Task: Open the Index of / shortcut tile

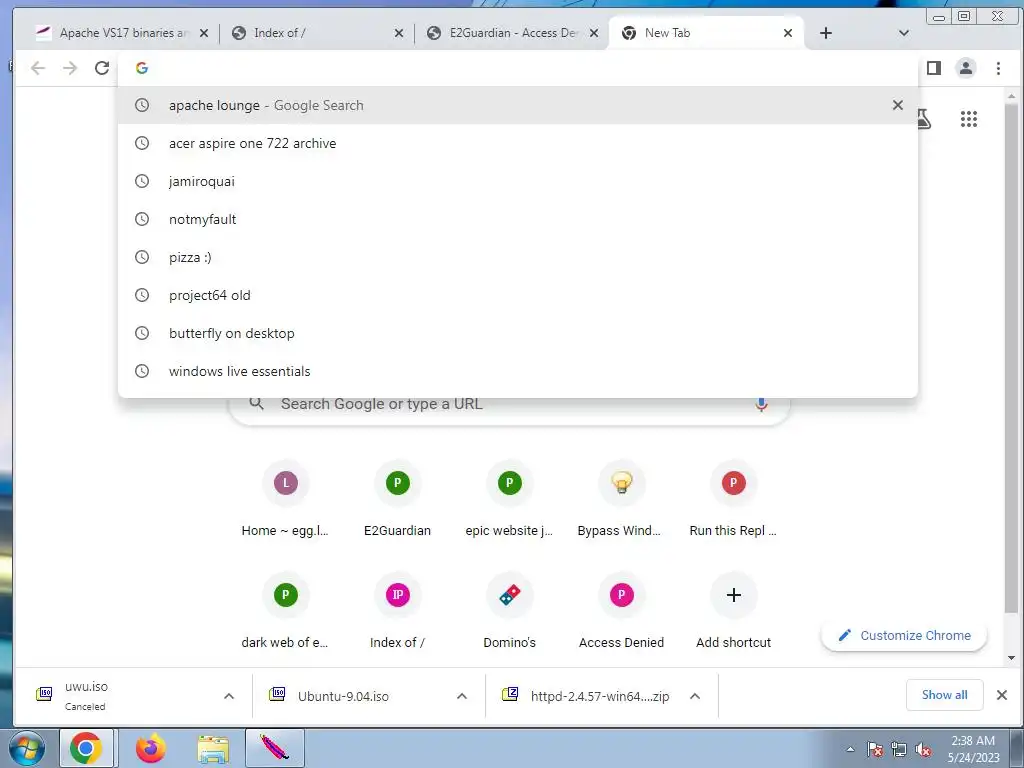Action: 397,610
